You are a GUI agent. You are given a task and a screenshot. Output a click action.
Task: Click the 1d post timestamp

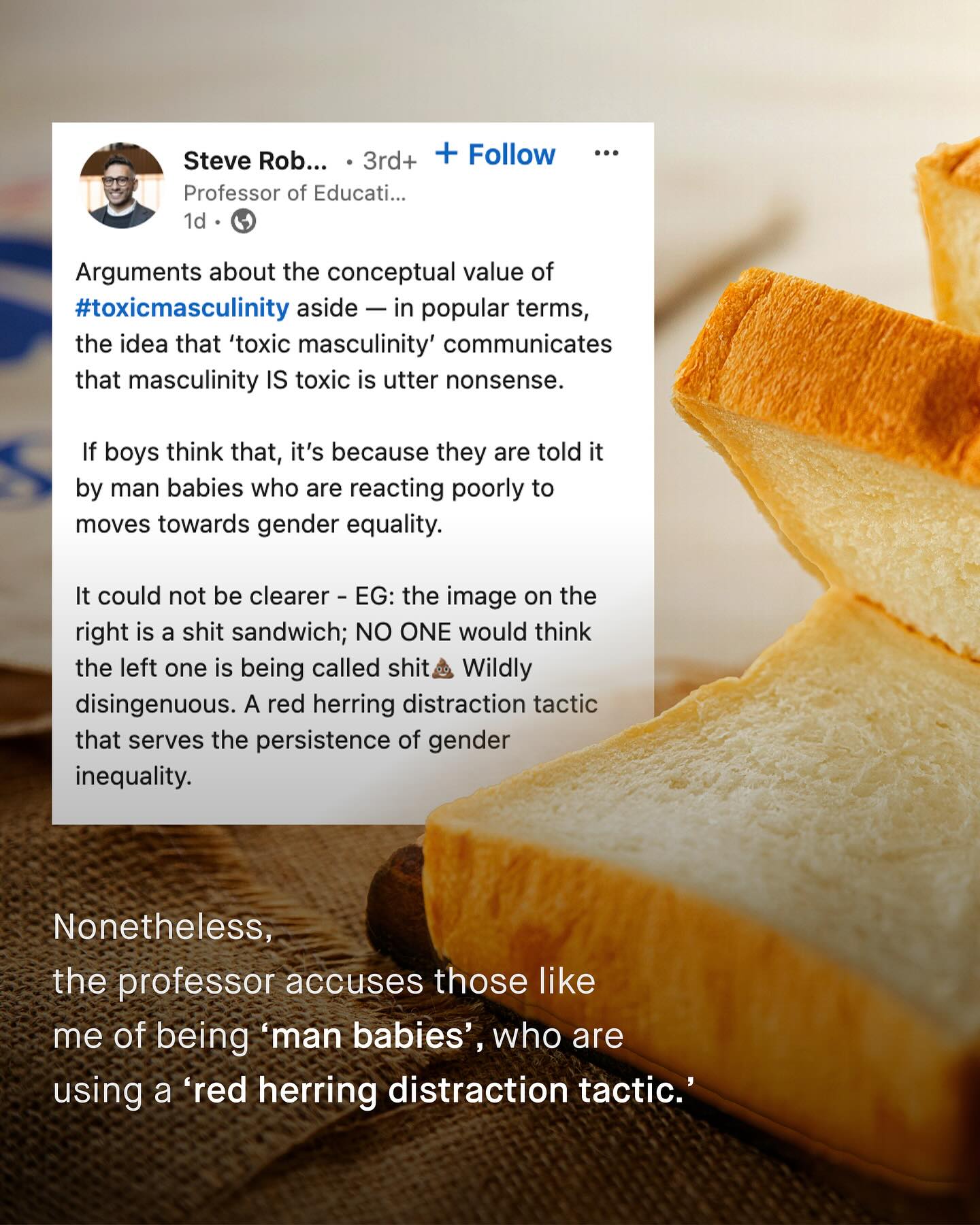(195, 221)
